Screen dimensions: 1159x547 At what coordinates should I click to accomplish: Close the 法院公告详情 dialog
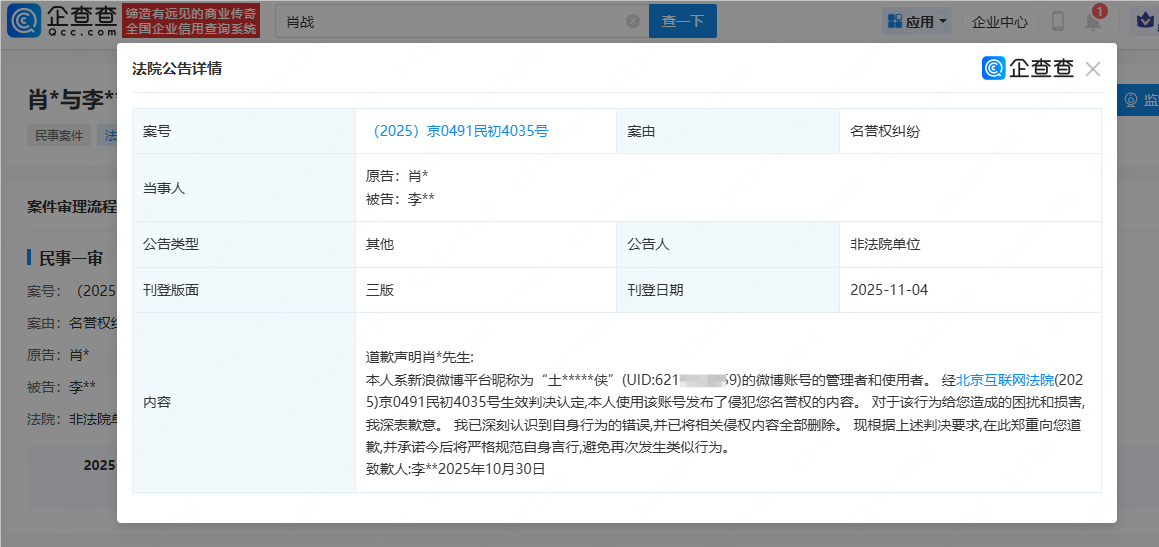click(x=1092, y=69)
